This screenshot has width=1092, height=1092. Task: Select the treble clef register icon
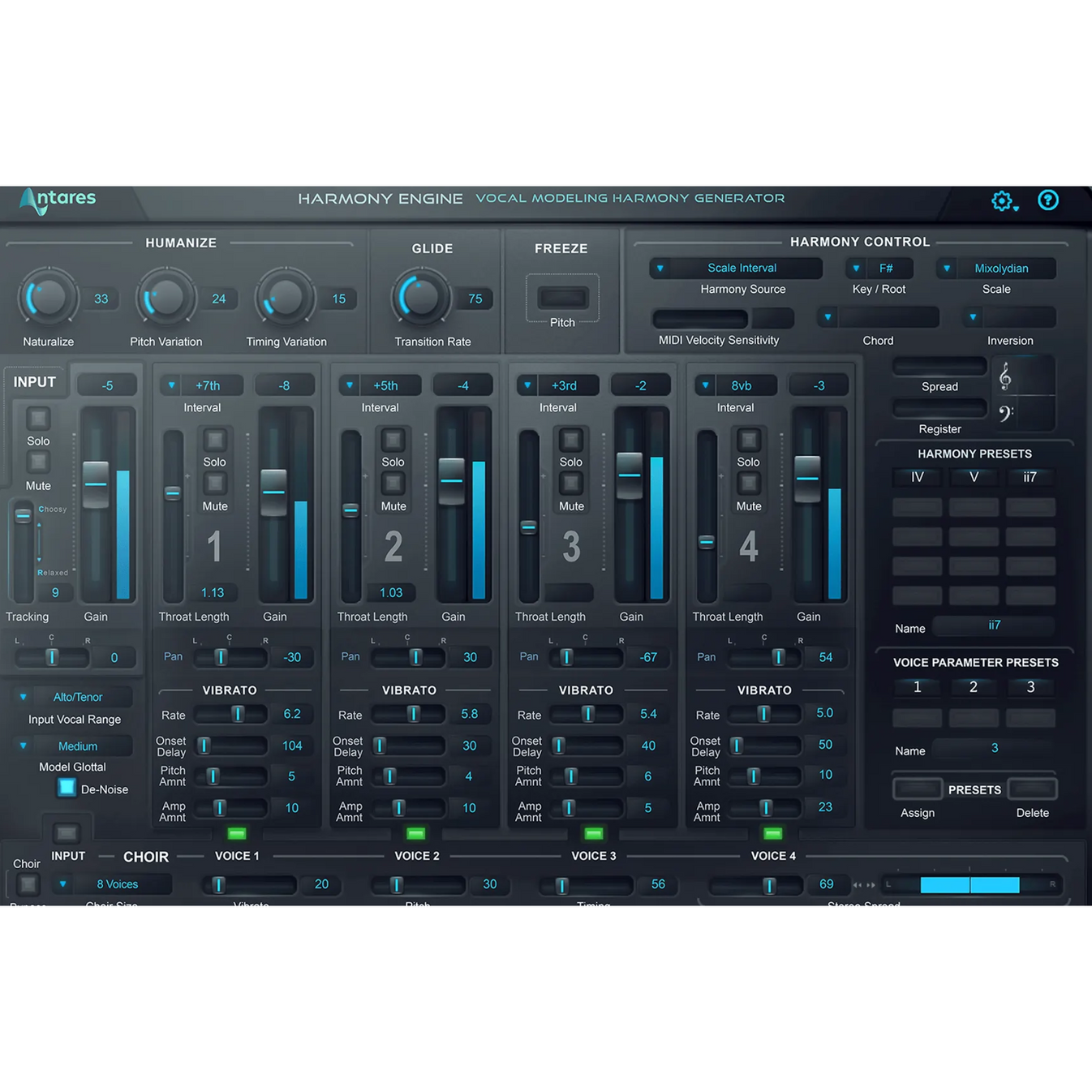[1007, 375]
